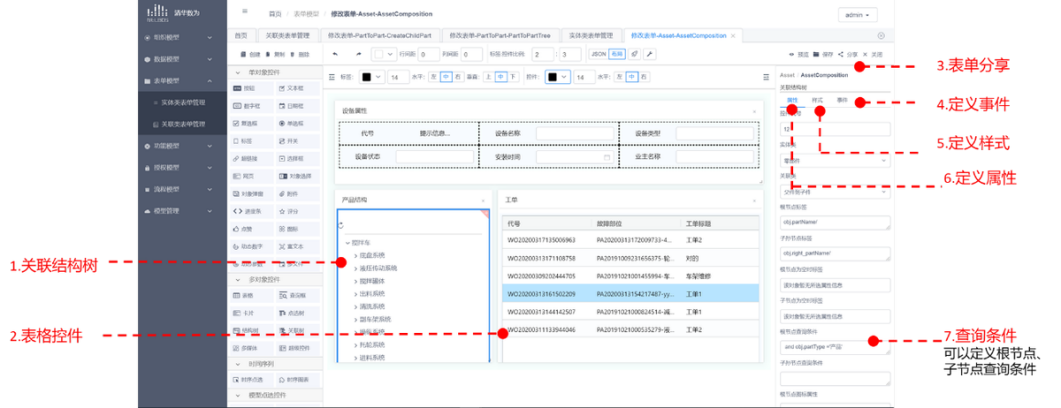Click the rocket icon in the toolbar
This screenshot has width=1061, height=408.
pos(633,54)
